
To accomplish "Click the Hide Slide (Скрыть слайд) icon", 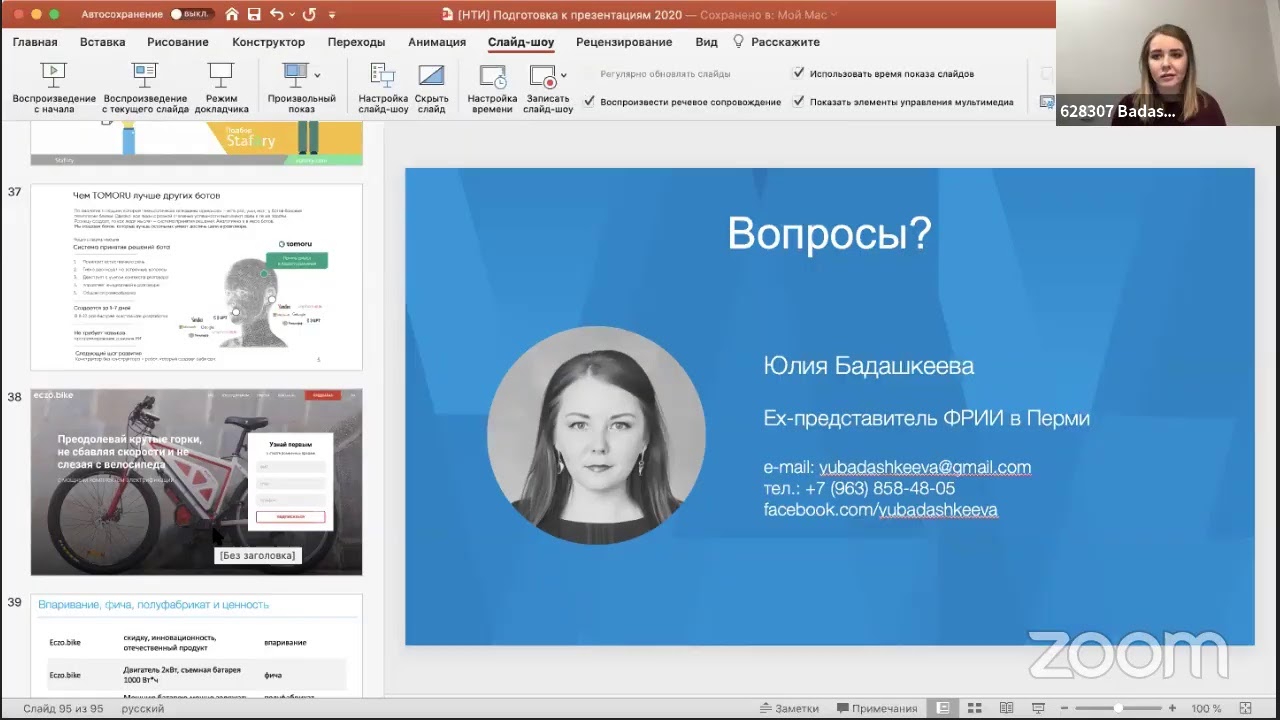I will [x=431, y=75].
